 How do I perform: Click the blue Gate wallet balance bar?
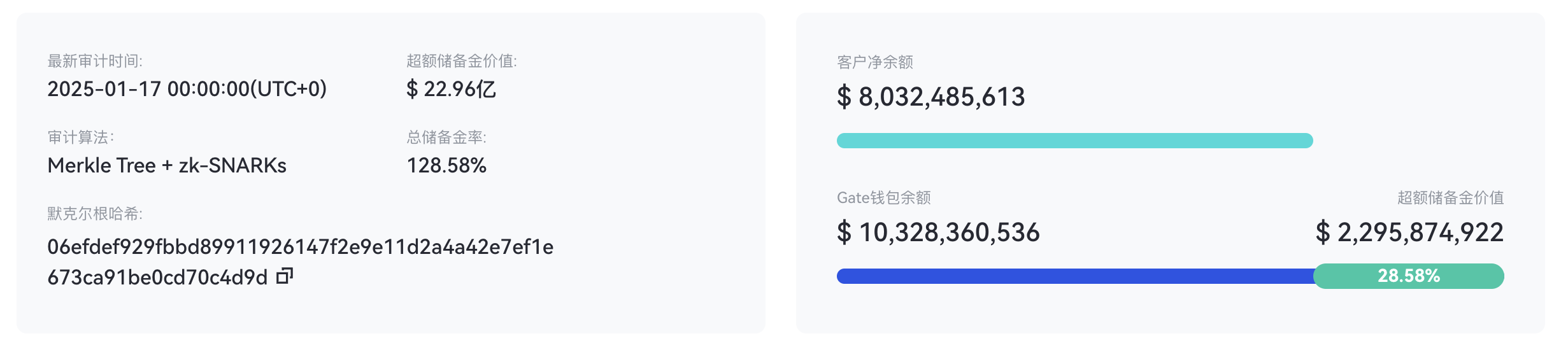pos(1074,276)
